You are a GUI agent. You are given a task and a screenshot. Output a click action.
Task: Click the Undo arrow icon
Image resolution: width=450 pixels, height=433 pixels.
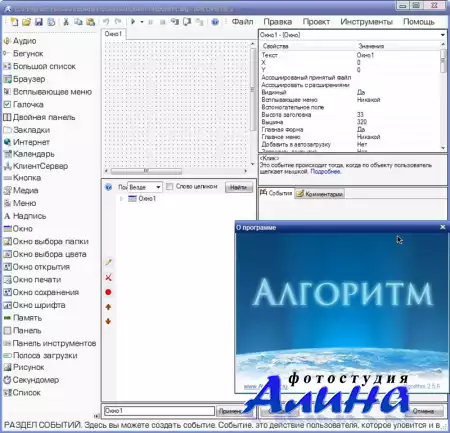click(106, 22)
